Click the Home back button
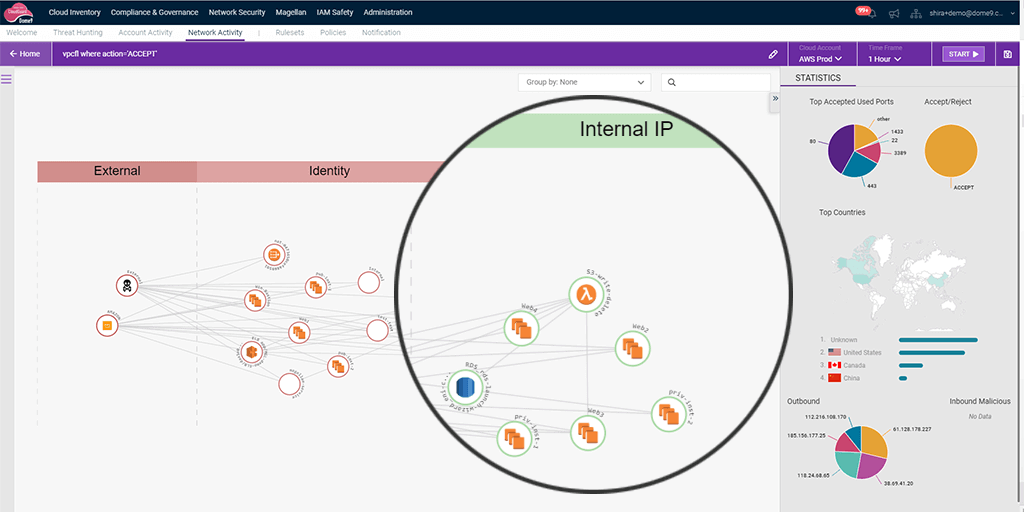The image size is (1024, 512). click(x=25, y=54)
